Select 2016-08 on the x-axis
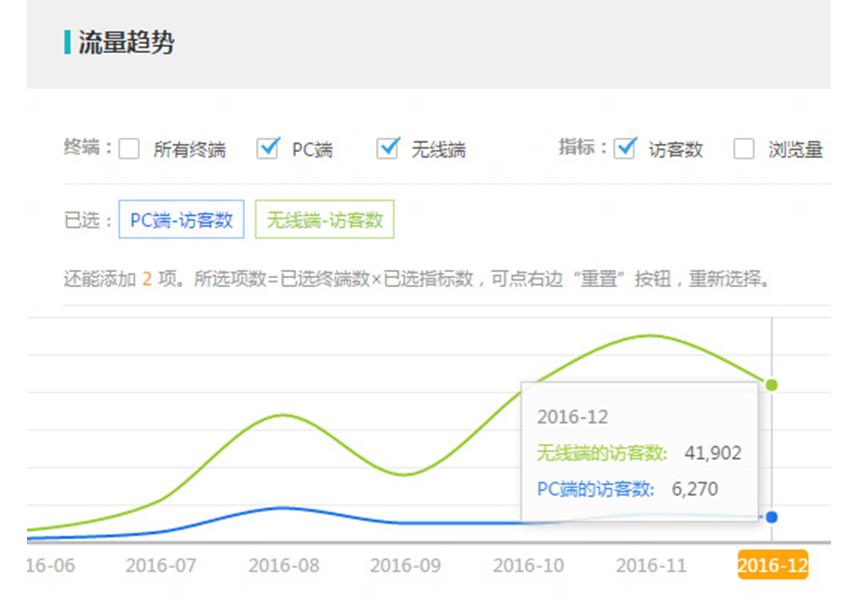Screen dimensions: 841x604 point(284,565)
